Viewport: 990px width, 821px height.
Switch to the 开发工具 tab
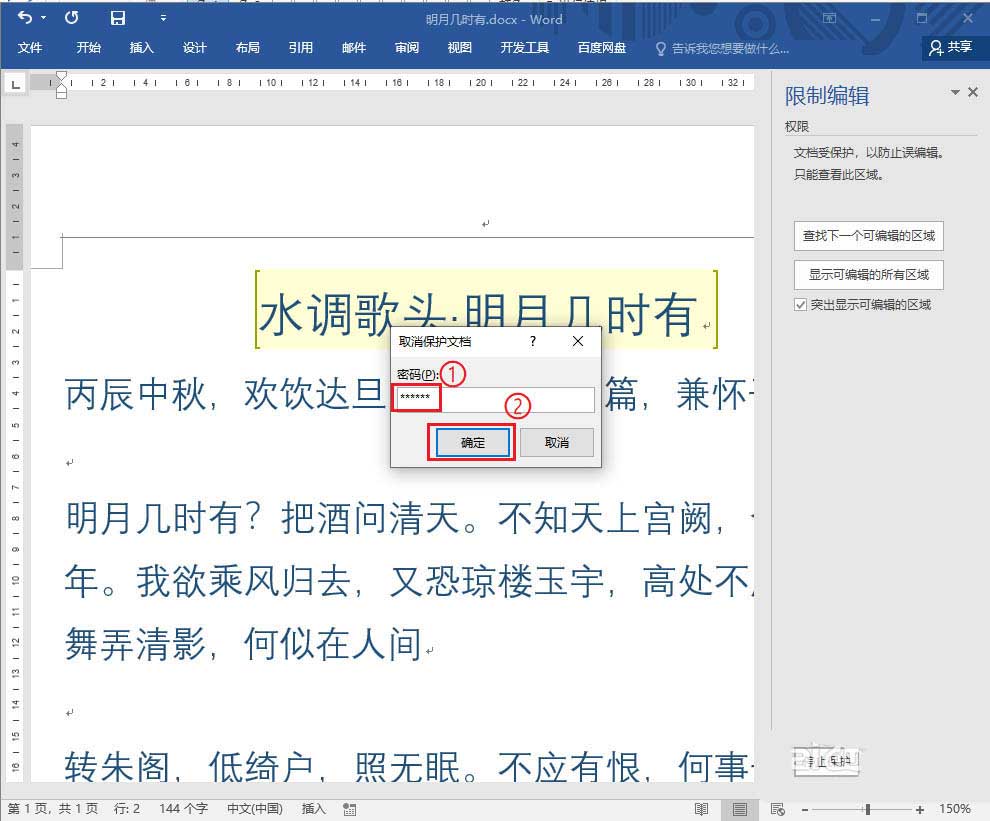524,47
